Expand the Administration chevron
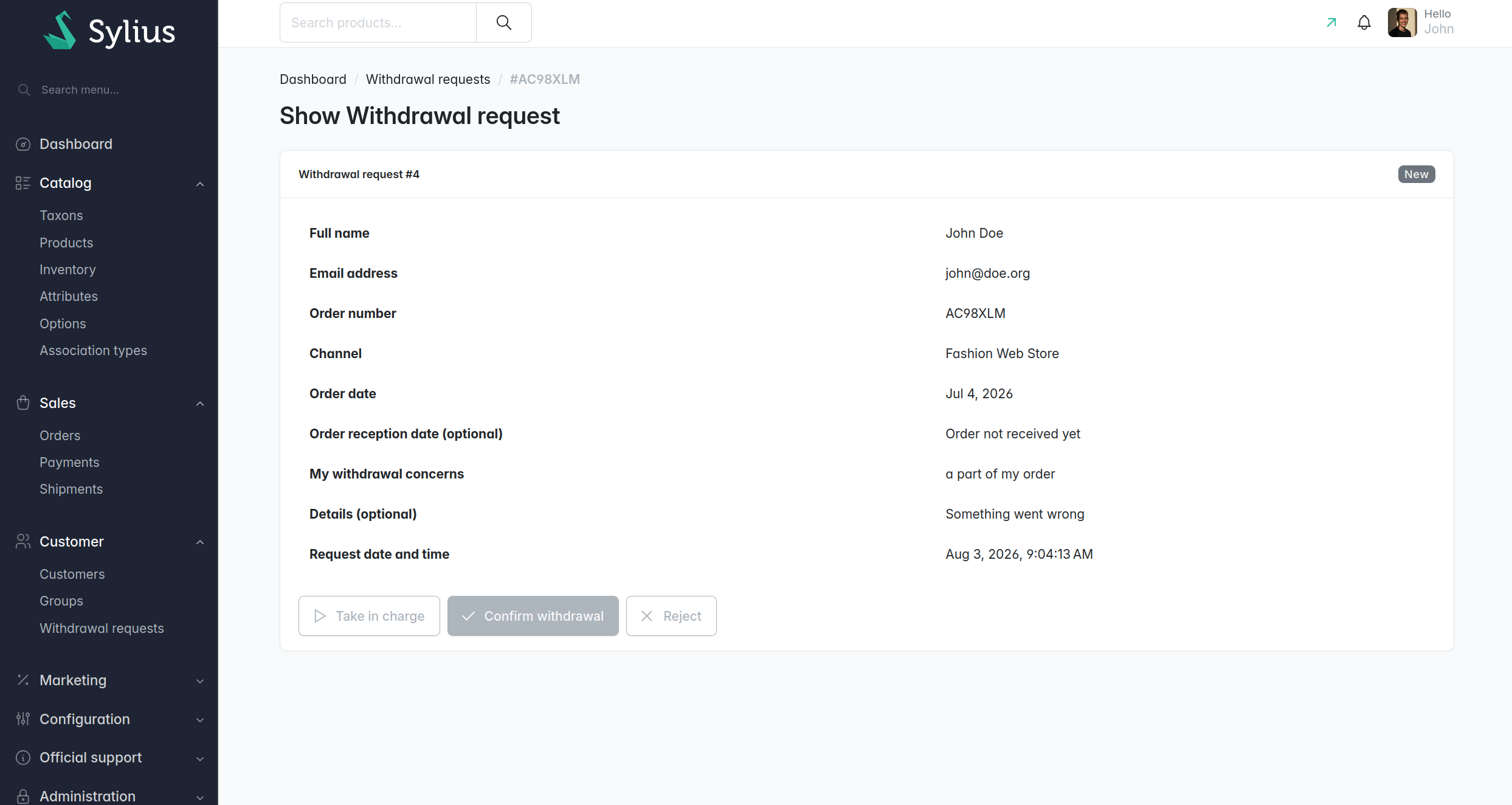Screen dimensions: 1512x805 200,797
